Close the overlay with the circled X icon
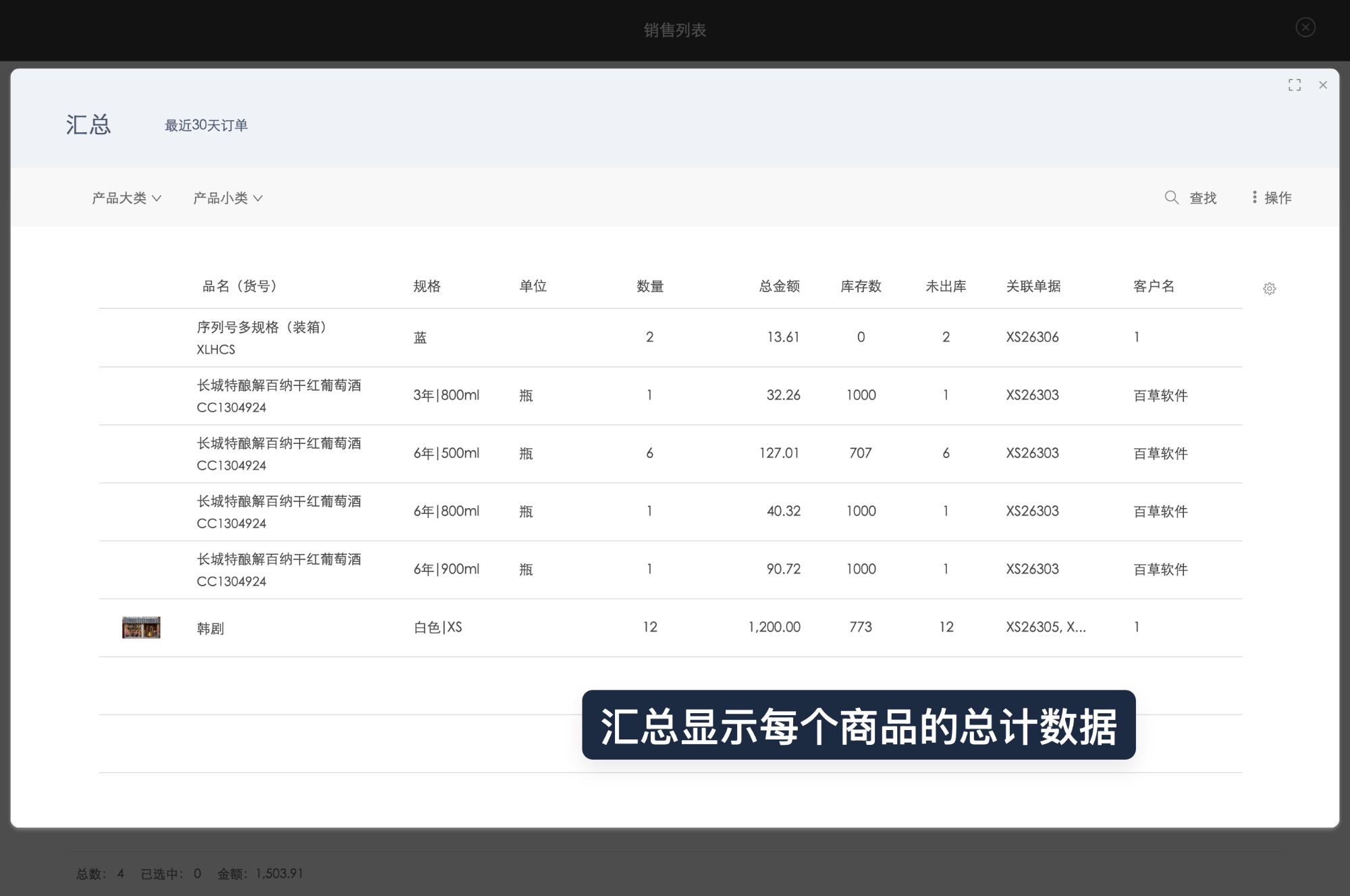The height and width of the screenshot is (896, 1350). tap(1305, 28)
